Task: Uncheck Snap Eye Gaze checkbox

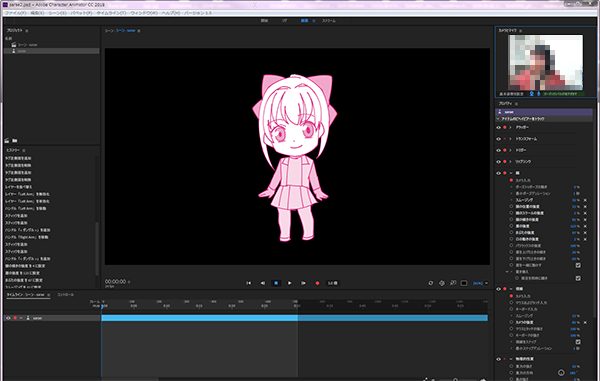Action: [x=578, y=342]
